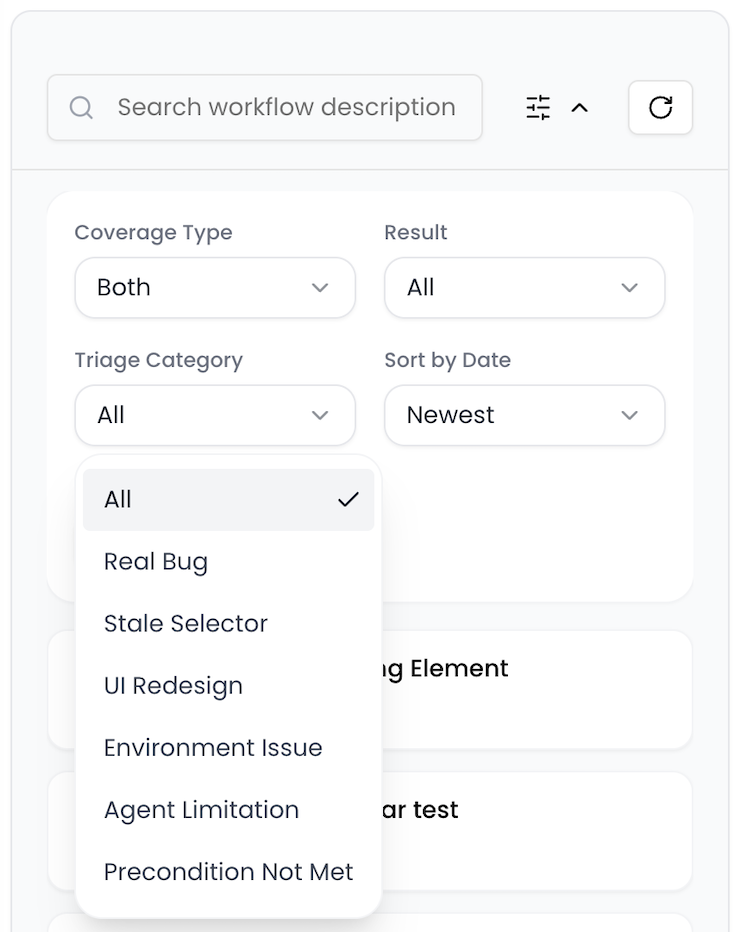Select Real Bug from the triage menu
This screenshot has height=932, width=742.
(156, 561)
